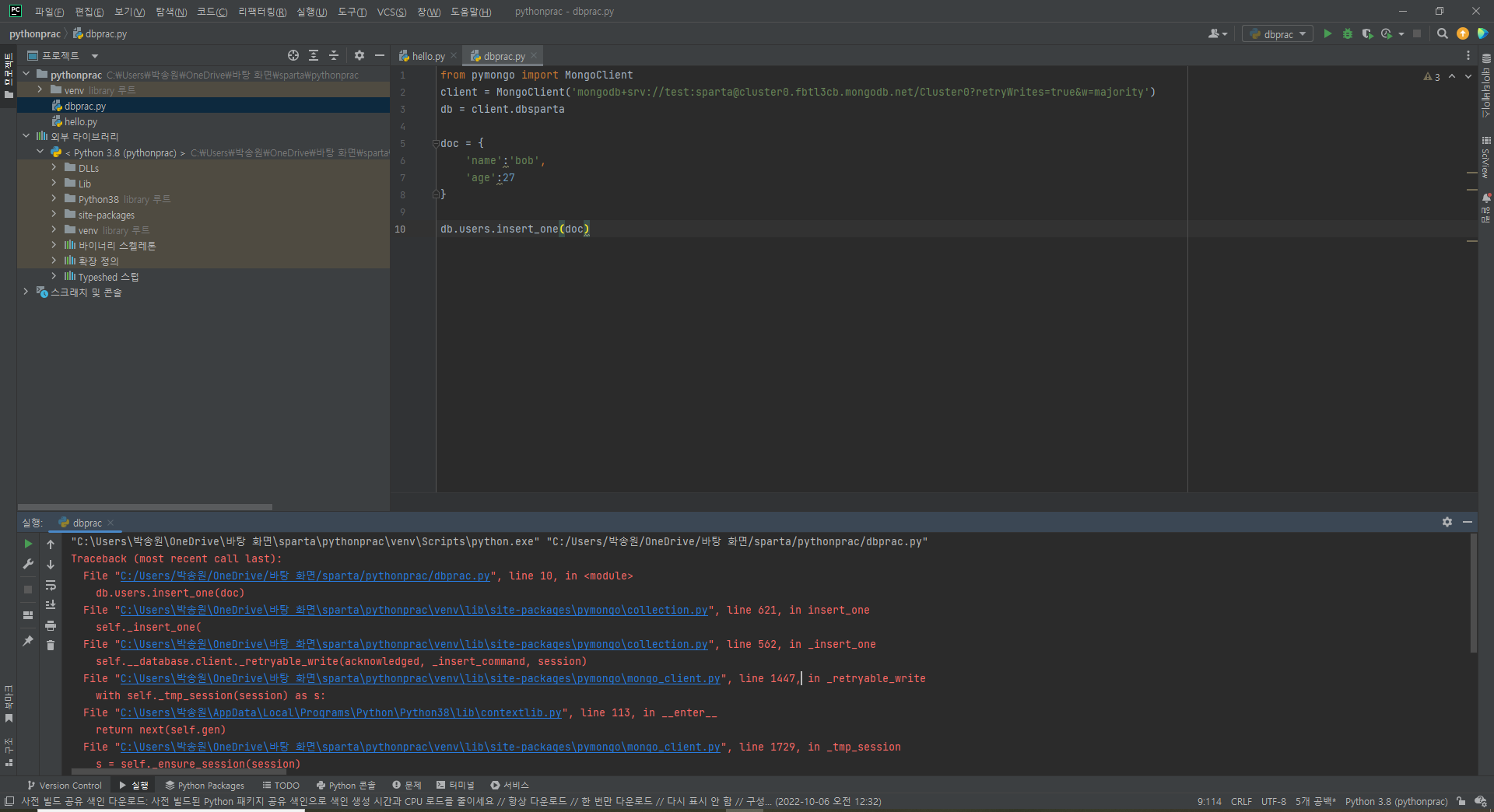This screenshot has height=812, width=1494.
Task: Open editor tabs more options menu
Action: coord(1468,55)
